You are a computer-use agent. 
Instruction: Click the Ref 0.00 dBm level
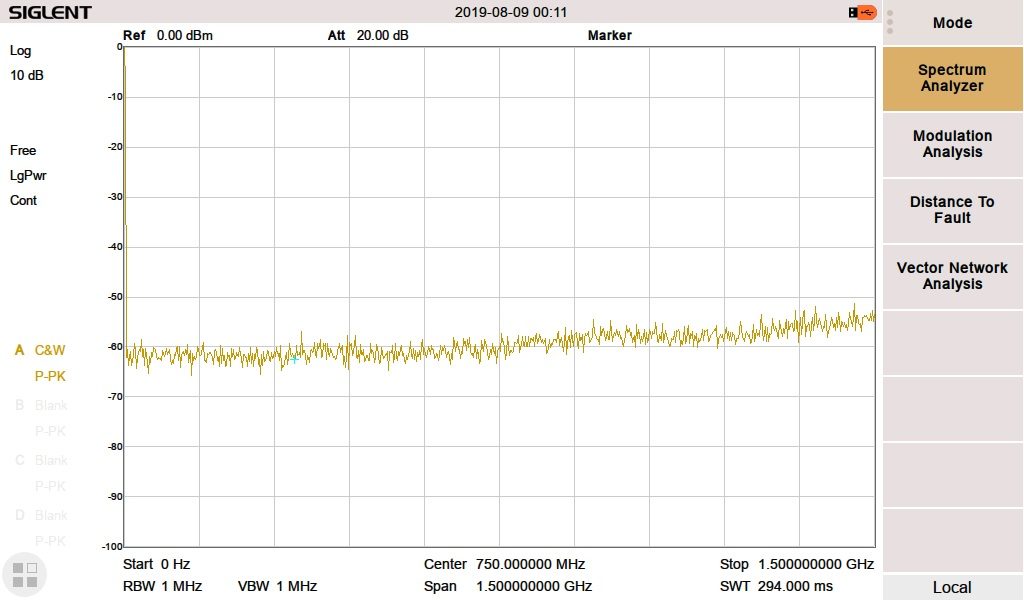[x=168, y=36]
